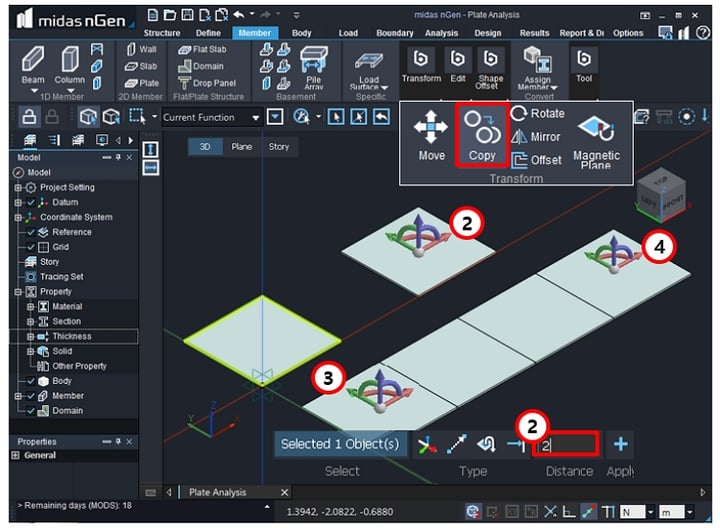This screenshot has height=528, width=720.
Task: Open the Pile Array tool
Action: click(314, 67)
